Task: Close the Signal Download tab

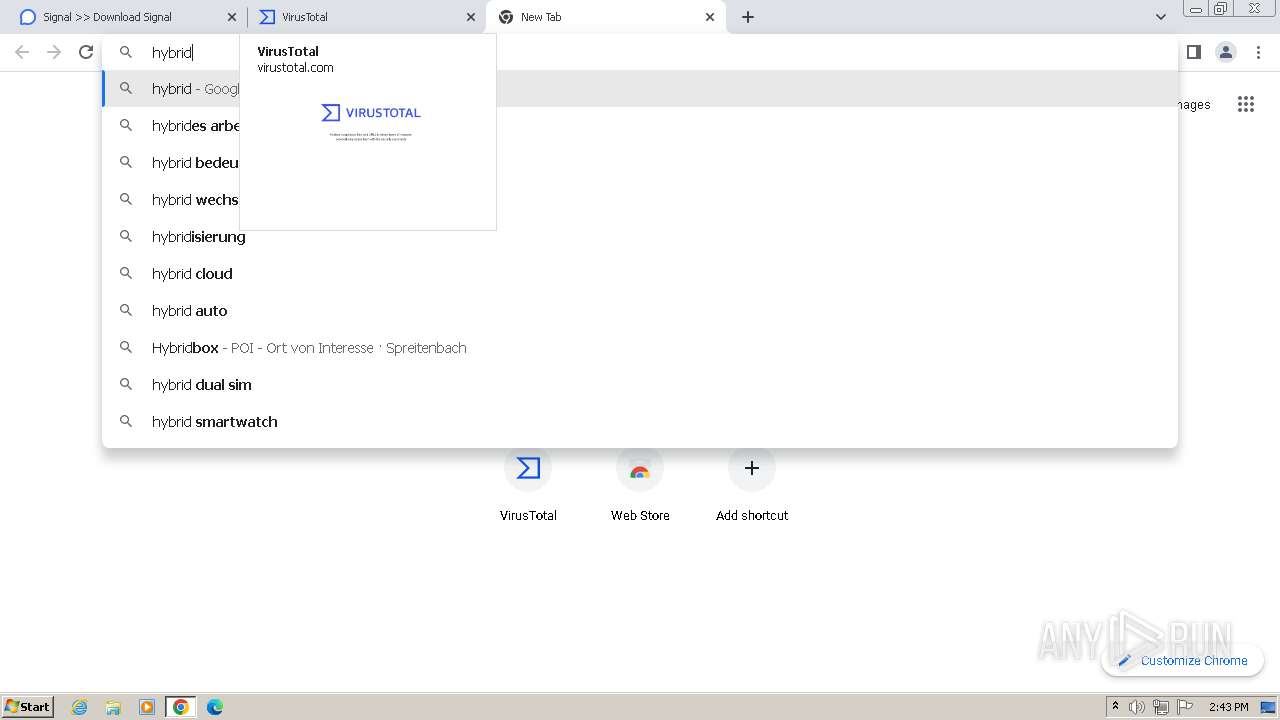Action: click(232, 17)
